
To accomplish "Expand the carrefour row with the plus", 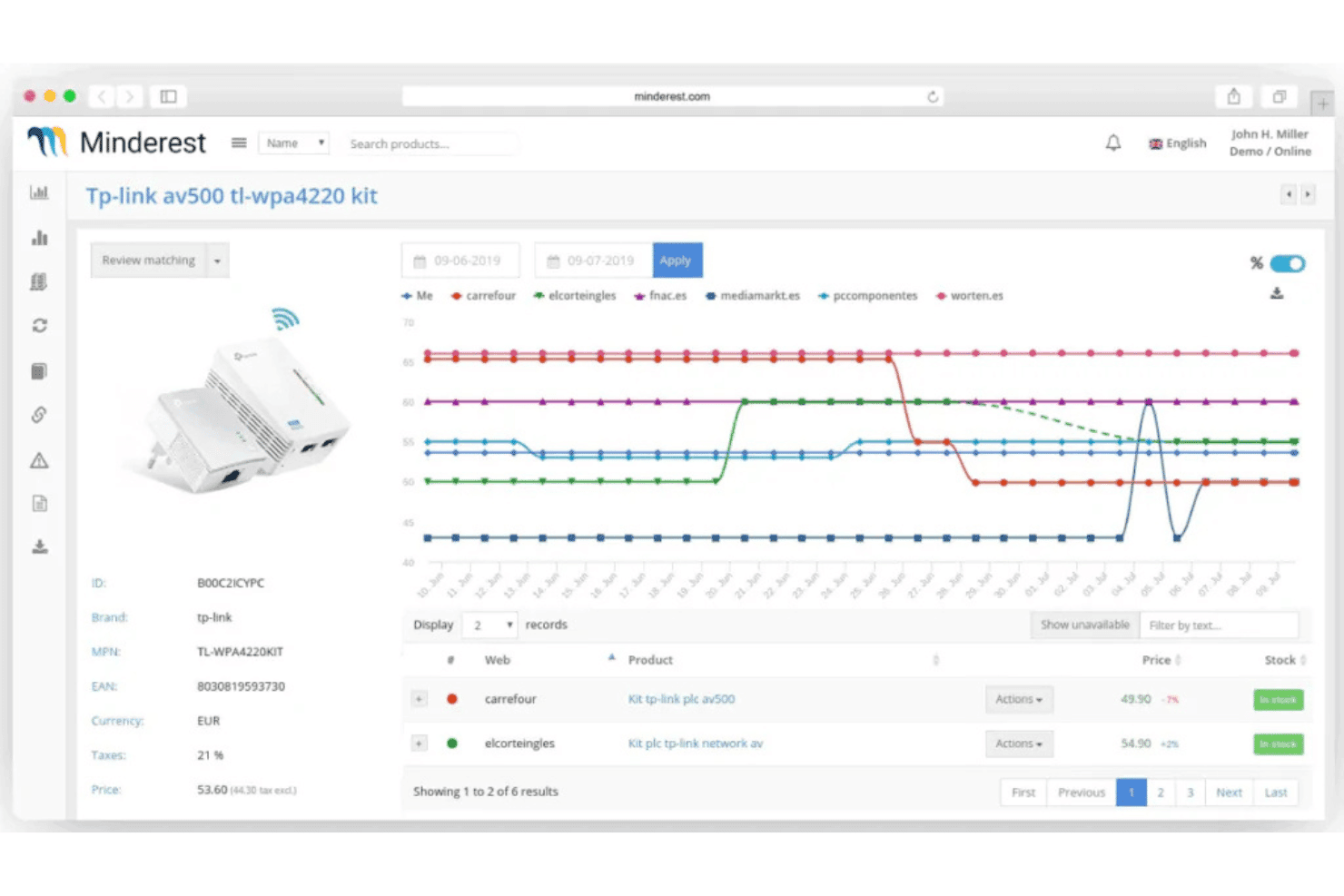I will [419, 699].
